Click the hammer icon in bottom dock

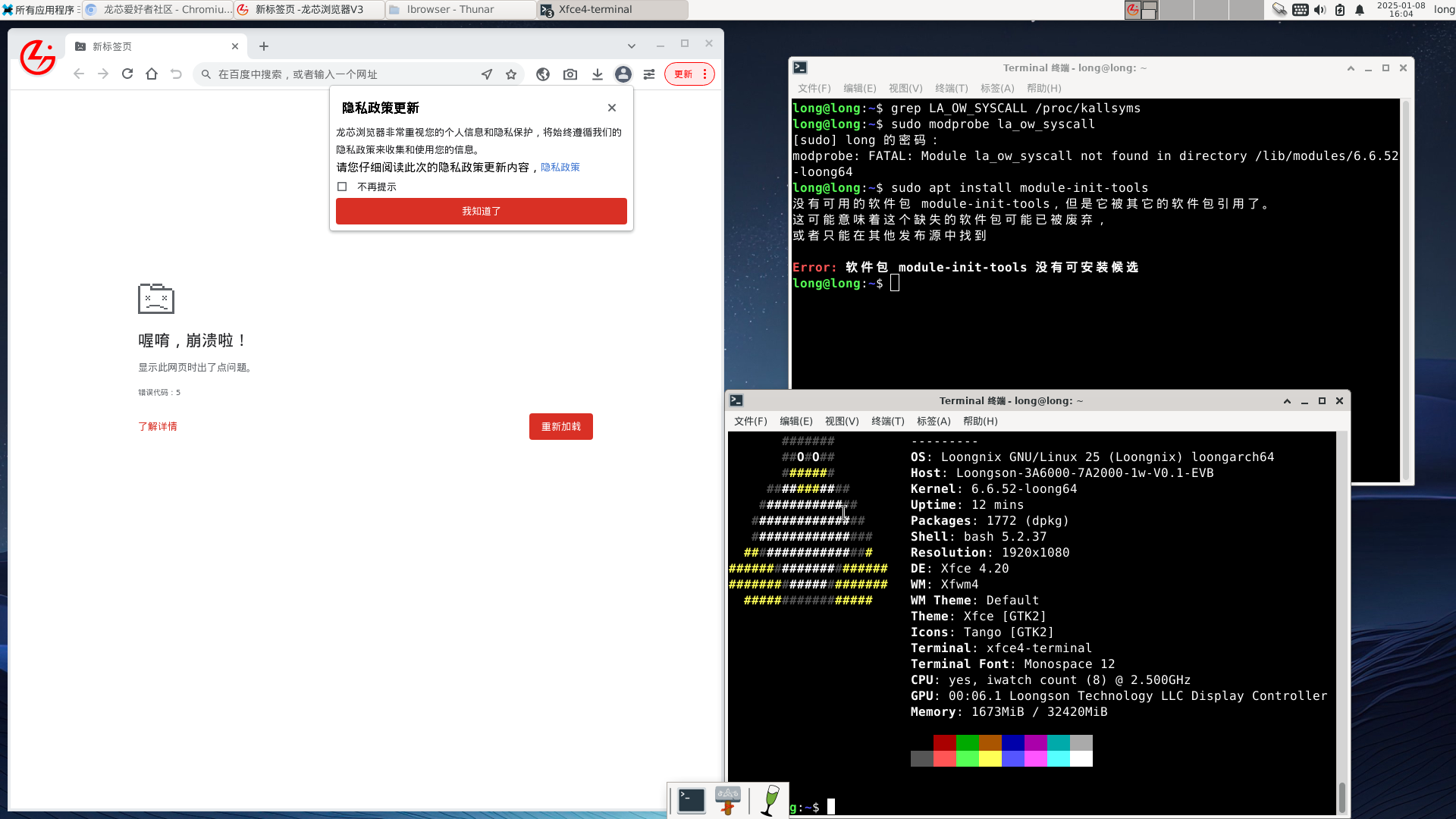(x=728, y=801)
